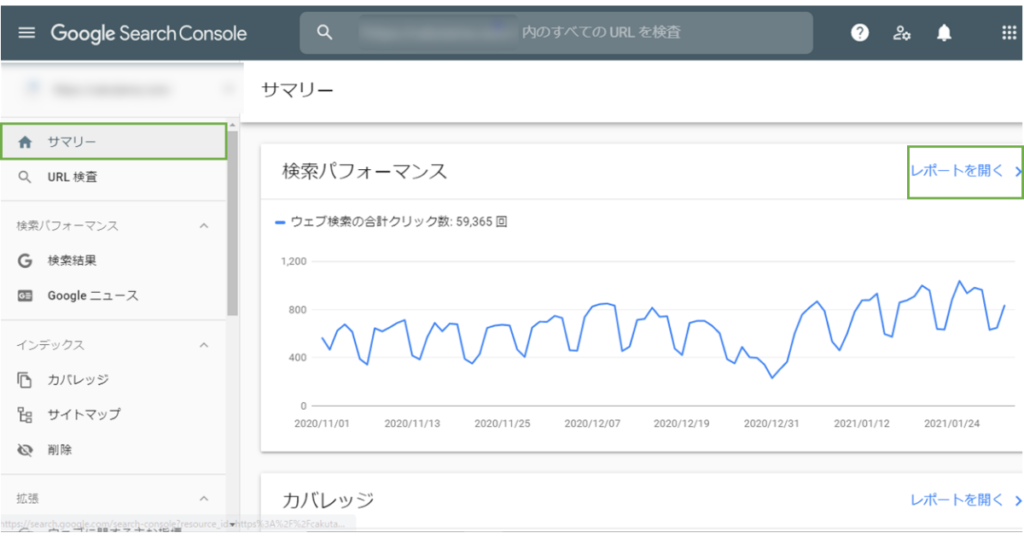Click the home icon beside サマリー
This screenshot has height=538, width=1024.
tap(25, 142)
